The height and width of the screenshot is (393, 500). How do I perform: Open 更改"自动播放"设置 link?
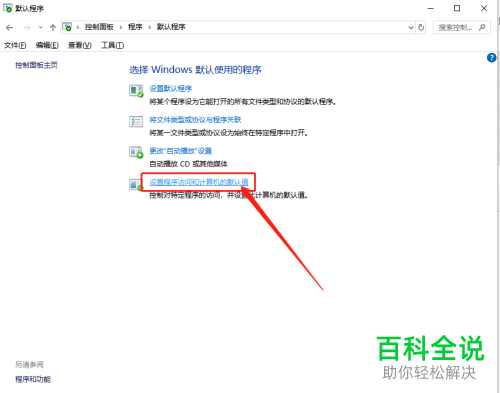coord(181,151)
